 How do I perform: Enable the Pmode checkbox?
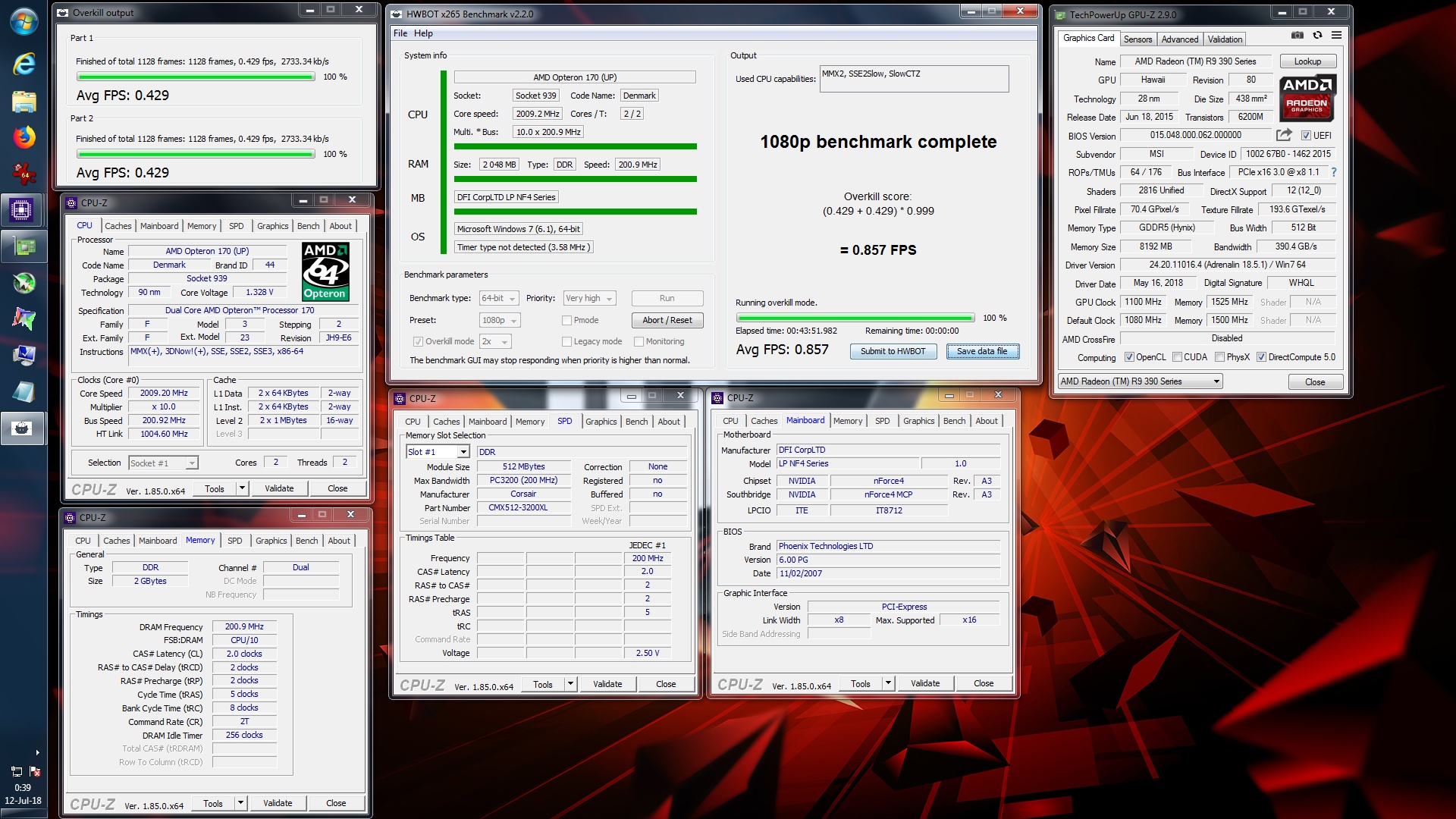point(566,320)
